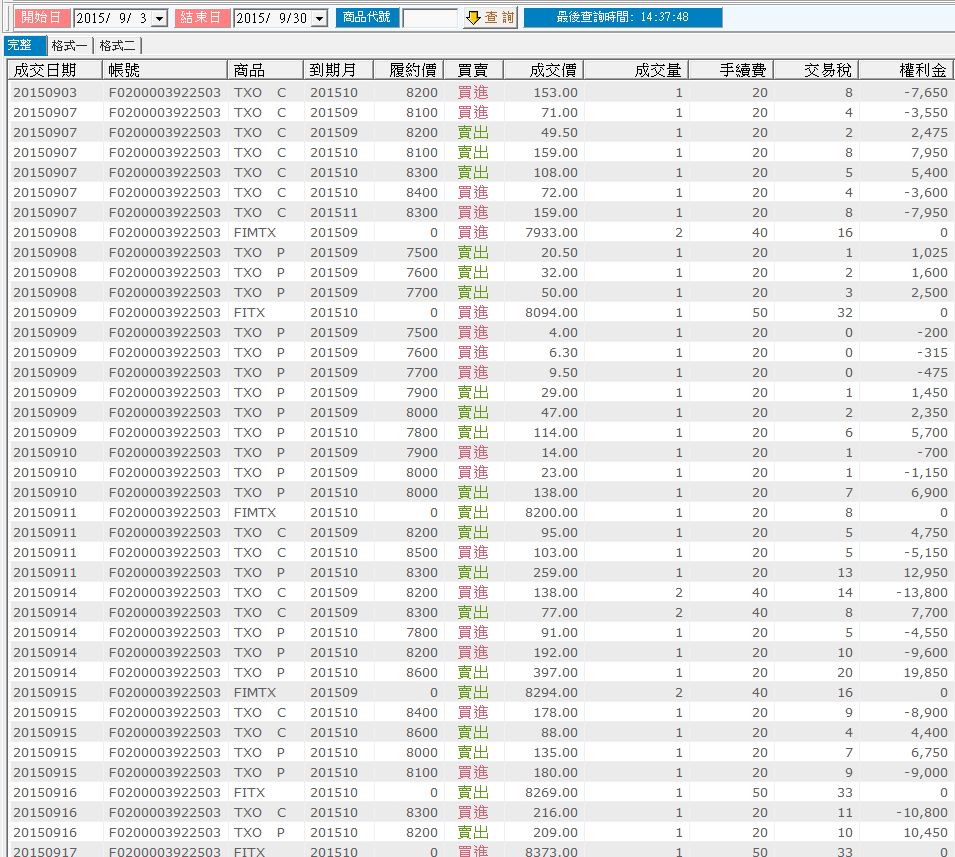Select the price cell 88.00

coord(559,733)
